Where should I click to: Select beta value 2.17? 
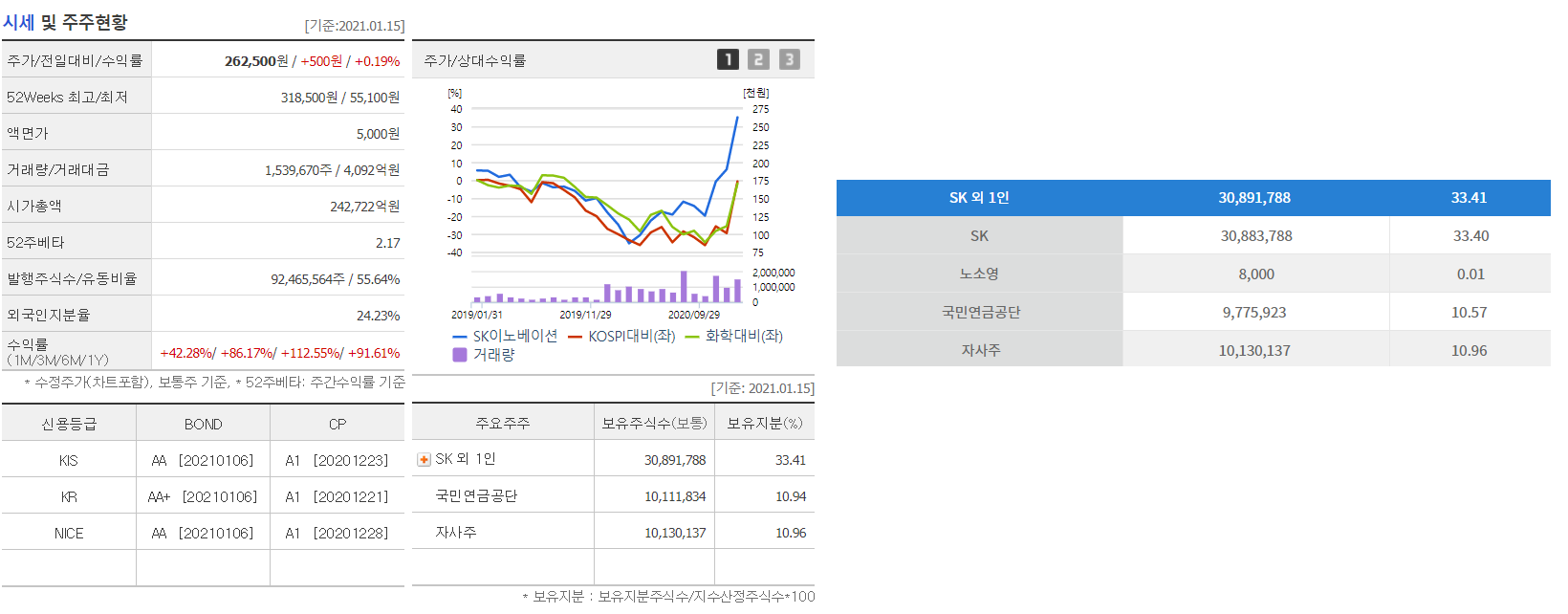(x=388, y=243)
